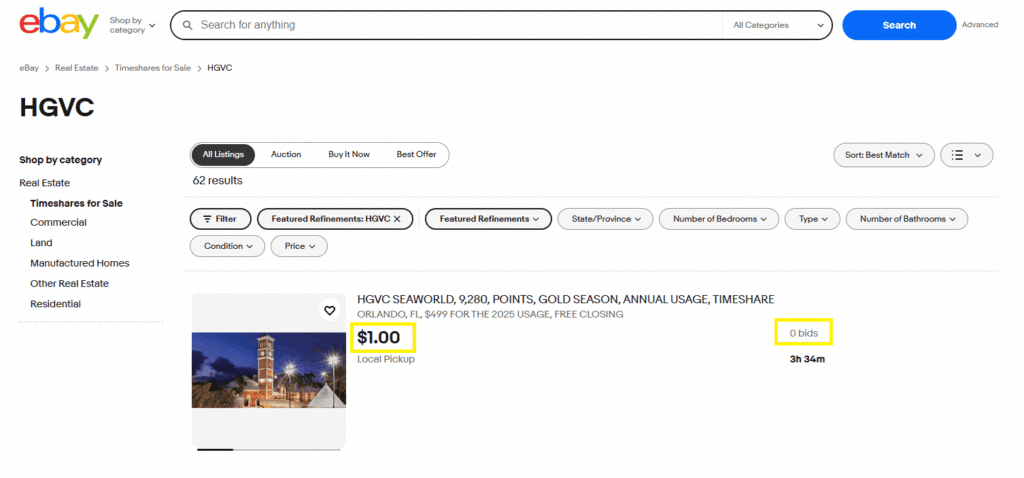The width and height of the screenshot is (1024, 478).
Task: Expand the Type filter
Action: coord(812,219)
